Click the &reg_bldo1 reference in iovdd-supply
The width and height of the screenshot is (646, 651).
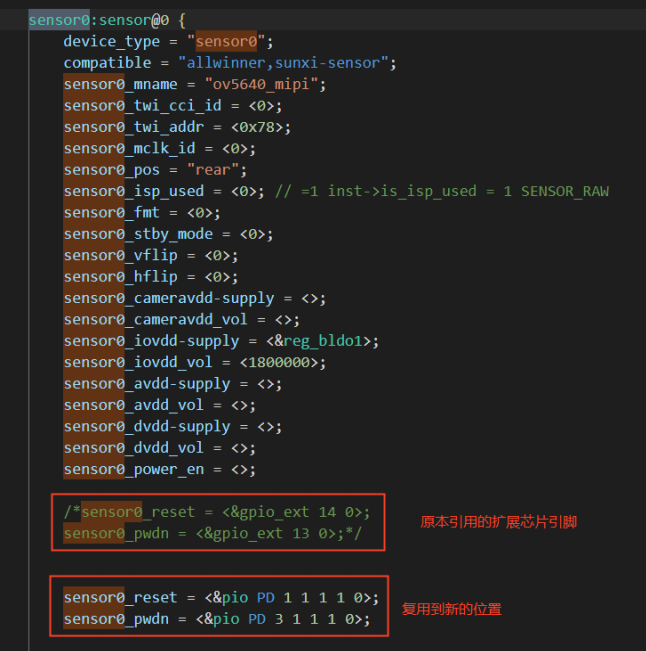(318, 341)
